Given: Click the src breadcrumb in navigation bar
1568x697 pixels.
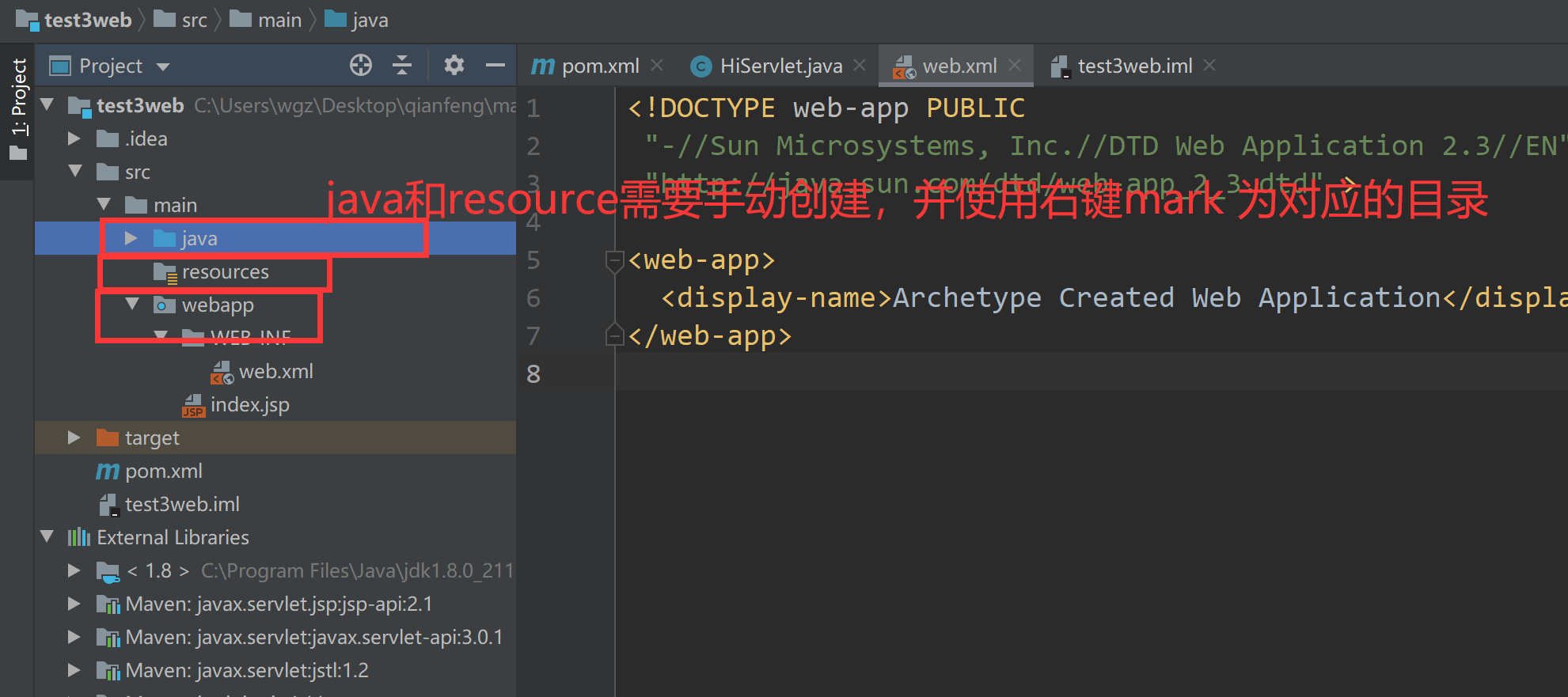Looking at the screenshot, I should pos(180,20).
